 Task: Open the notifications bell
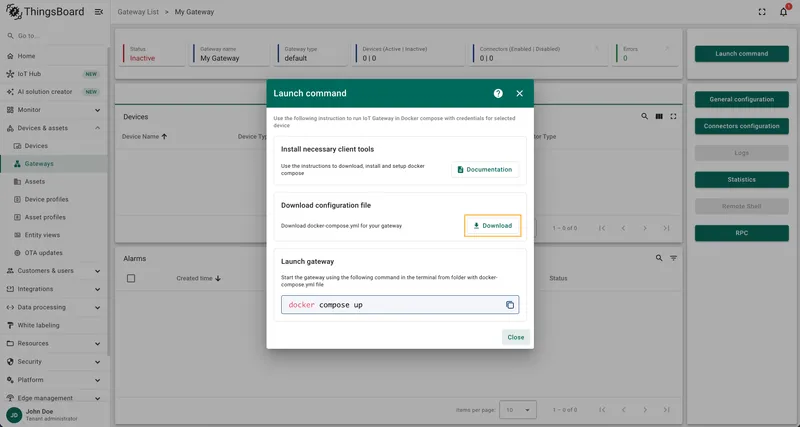click(784, 12)
